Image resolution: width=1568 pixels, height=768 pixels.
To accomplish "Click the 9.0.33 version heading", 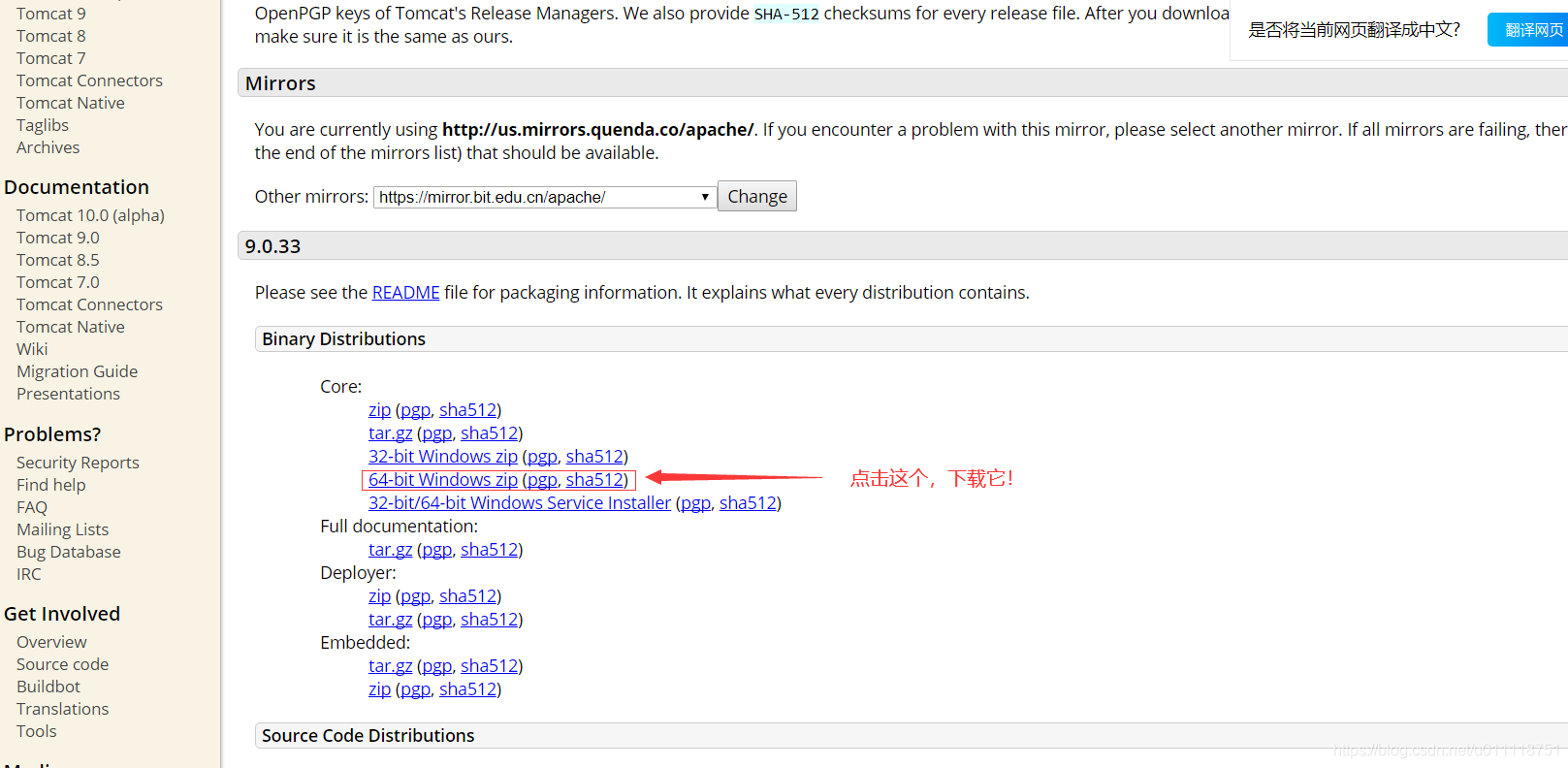I will click(x=272, y=246).
